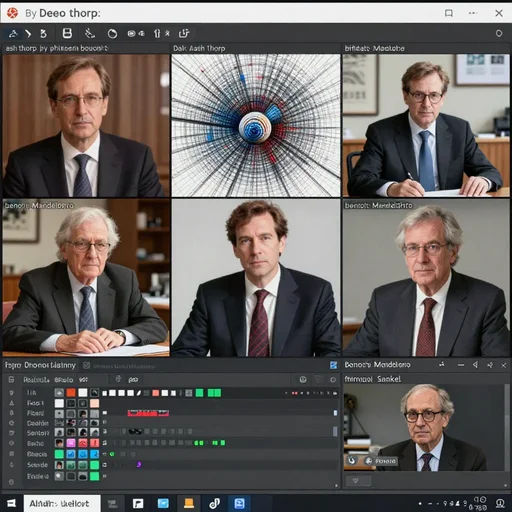Screen dimensions: 512x512
Task: Click the round smiley icon in timeline toolbar
Action: 303,379
